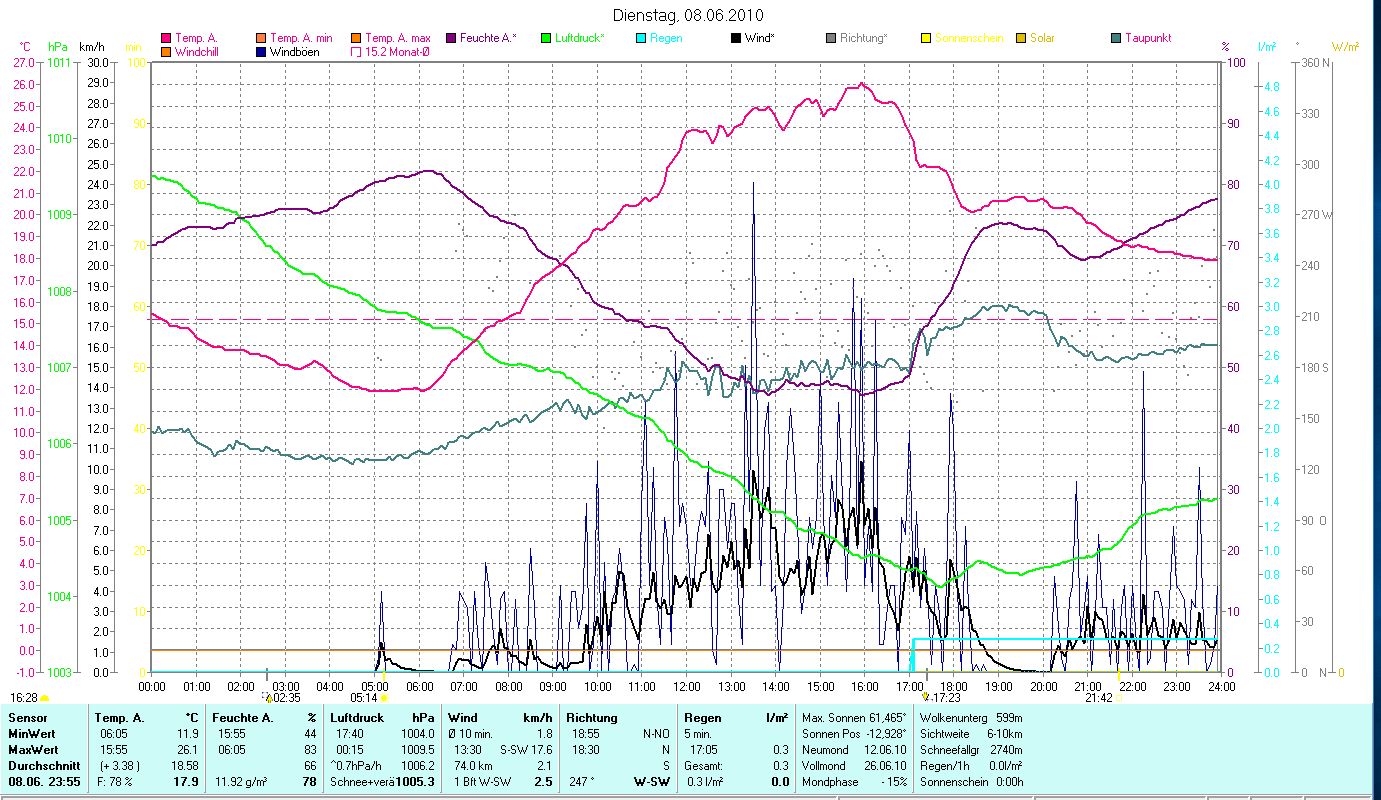Click the sun icon beside 16:28
Screen dimensions: 1381x800
(x=45, y=698)
